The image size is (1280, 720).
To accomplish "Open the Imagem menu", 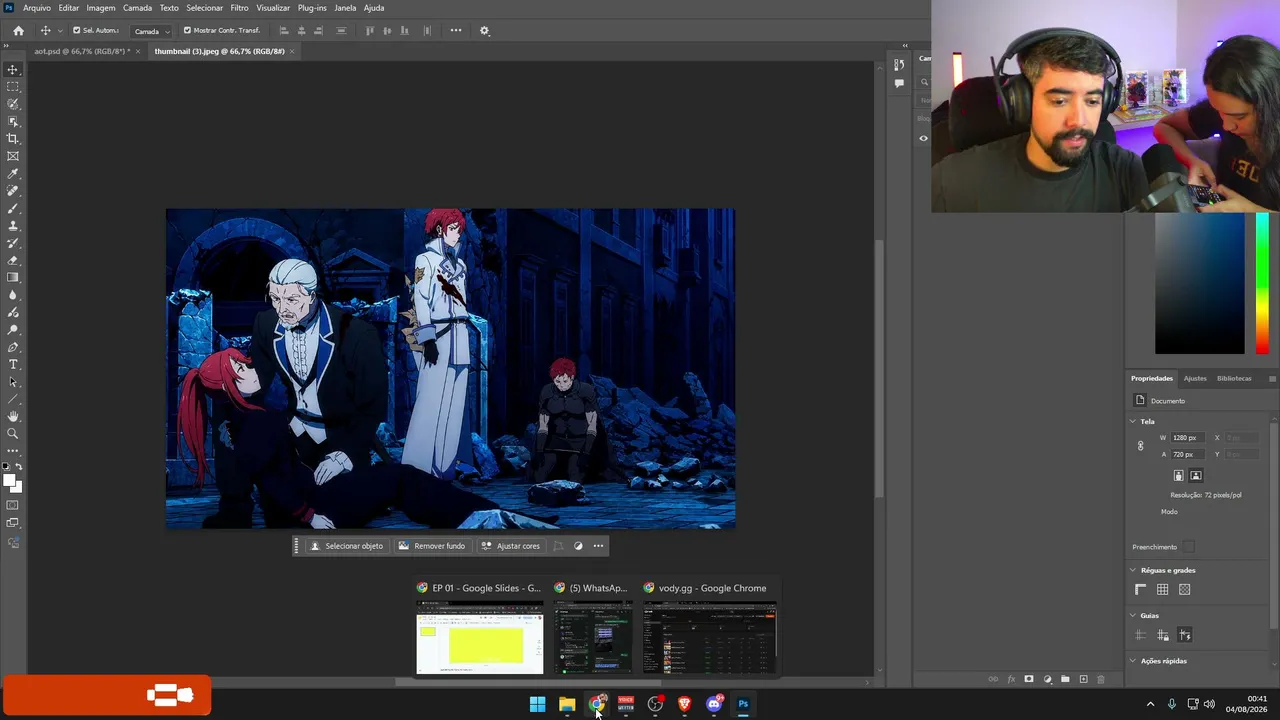I will pos(101,8).
